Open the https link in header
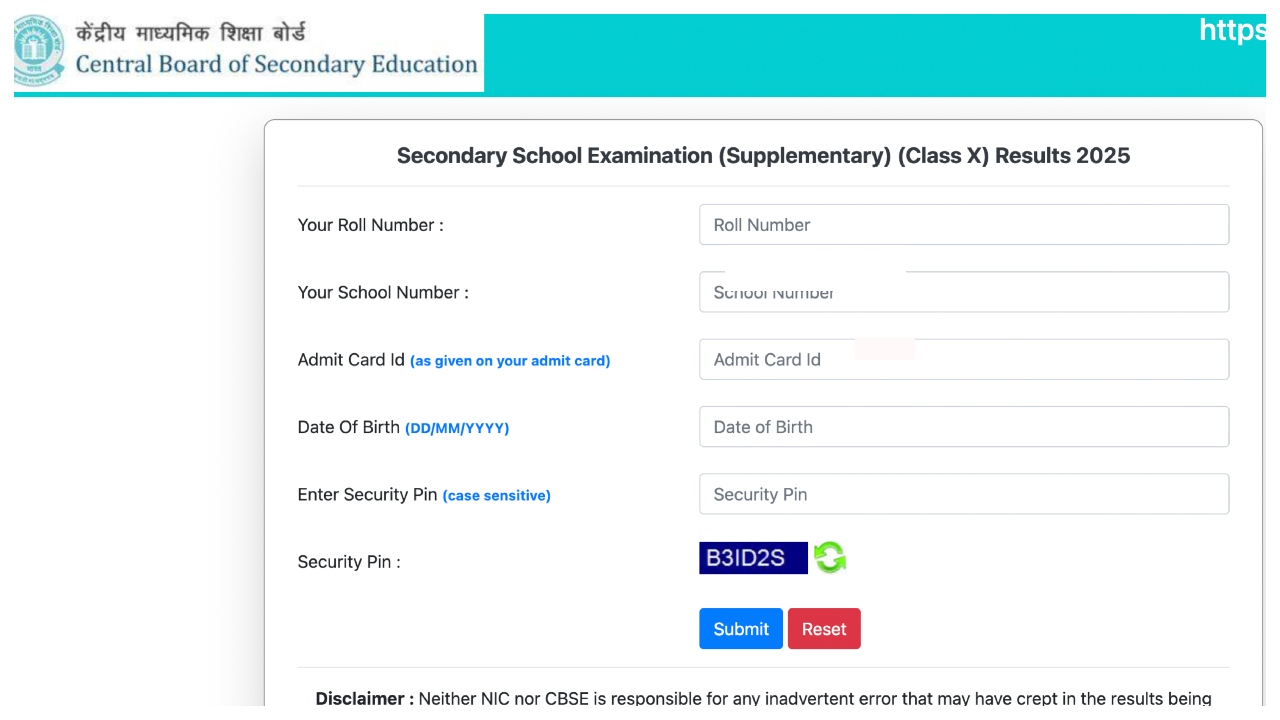The width and height of the screenshot is (1280, 720). click(x=1231, y=31)
